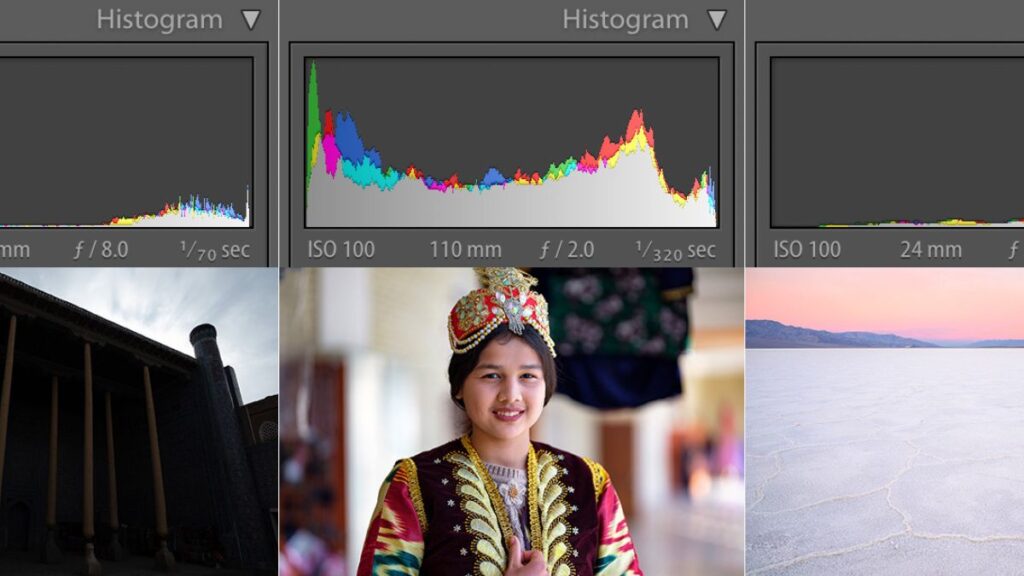Select the portrait photo of the girl

click(x=511, y=421)
